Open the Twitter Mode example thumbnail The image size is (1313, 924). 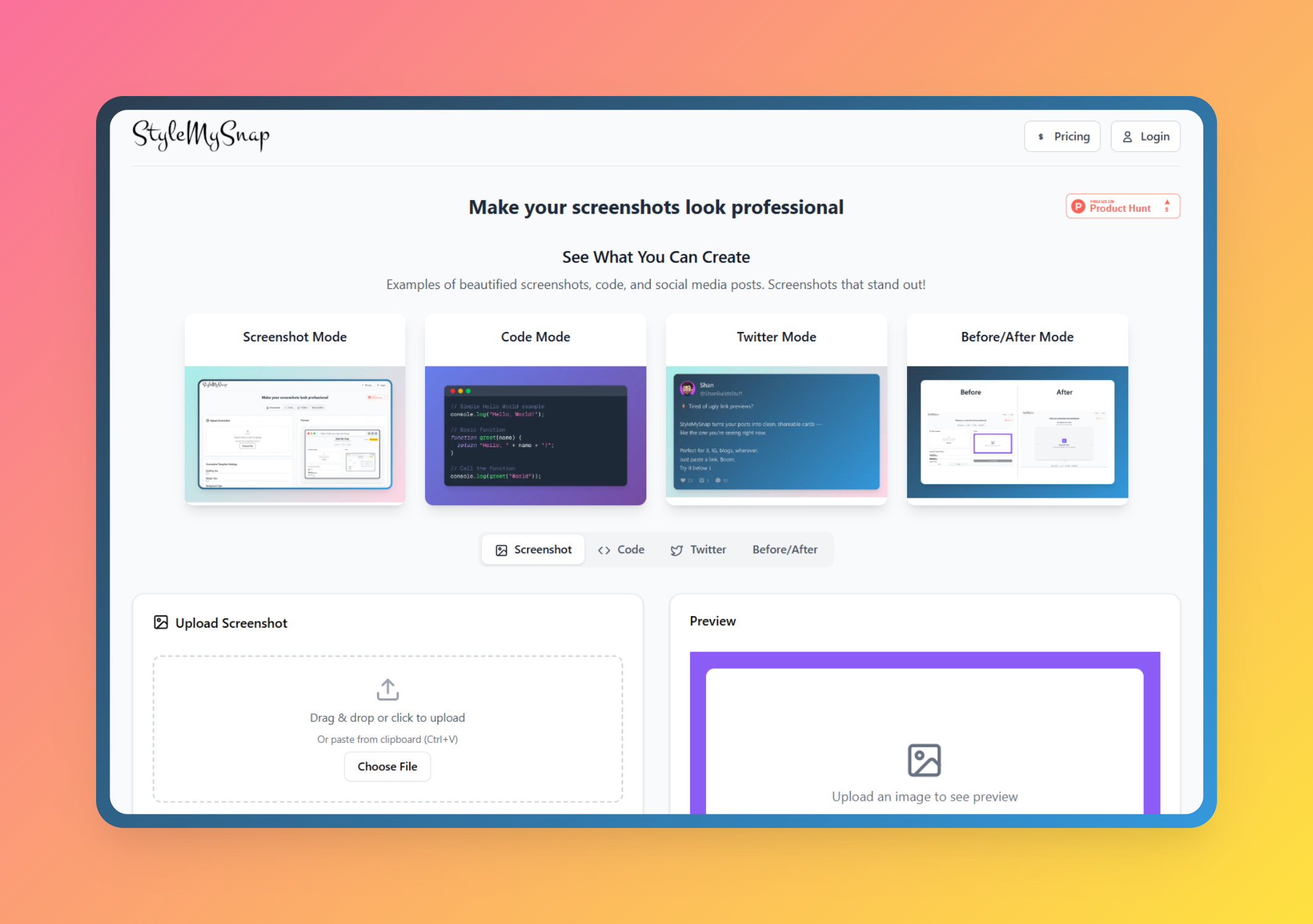click(776, 432)
